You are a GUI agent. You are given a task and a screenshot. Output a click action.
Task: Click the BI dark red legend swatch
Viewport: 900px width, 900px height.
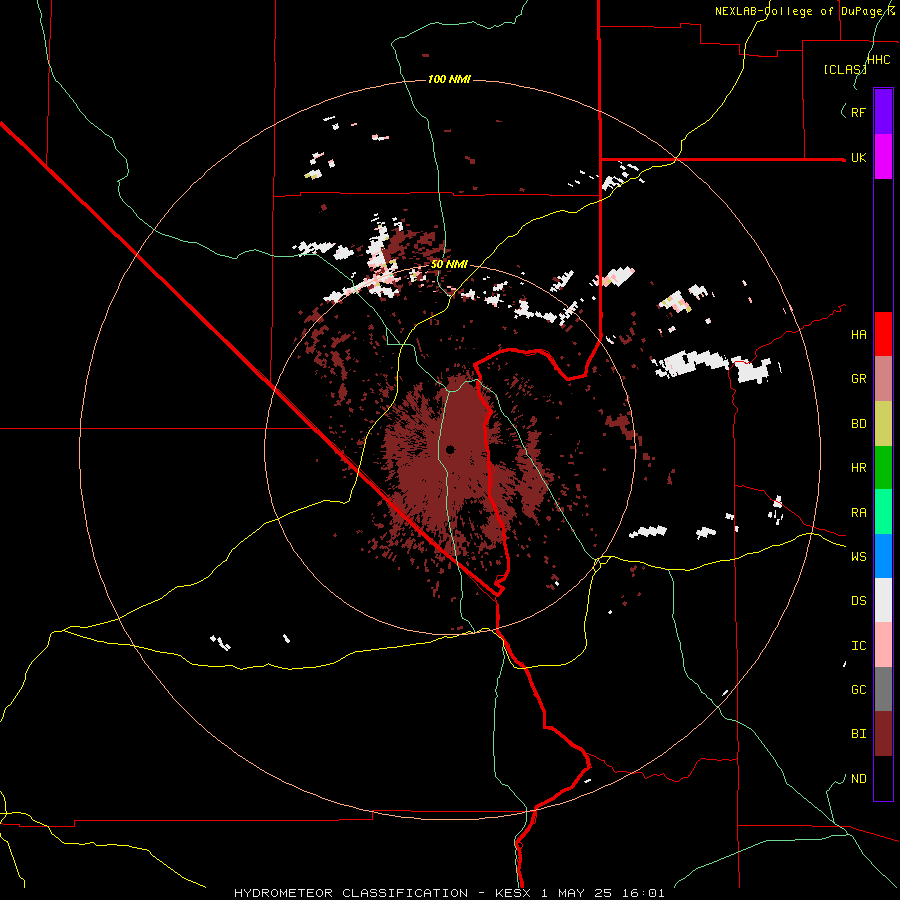883,734
